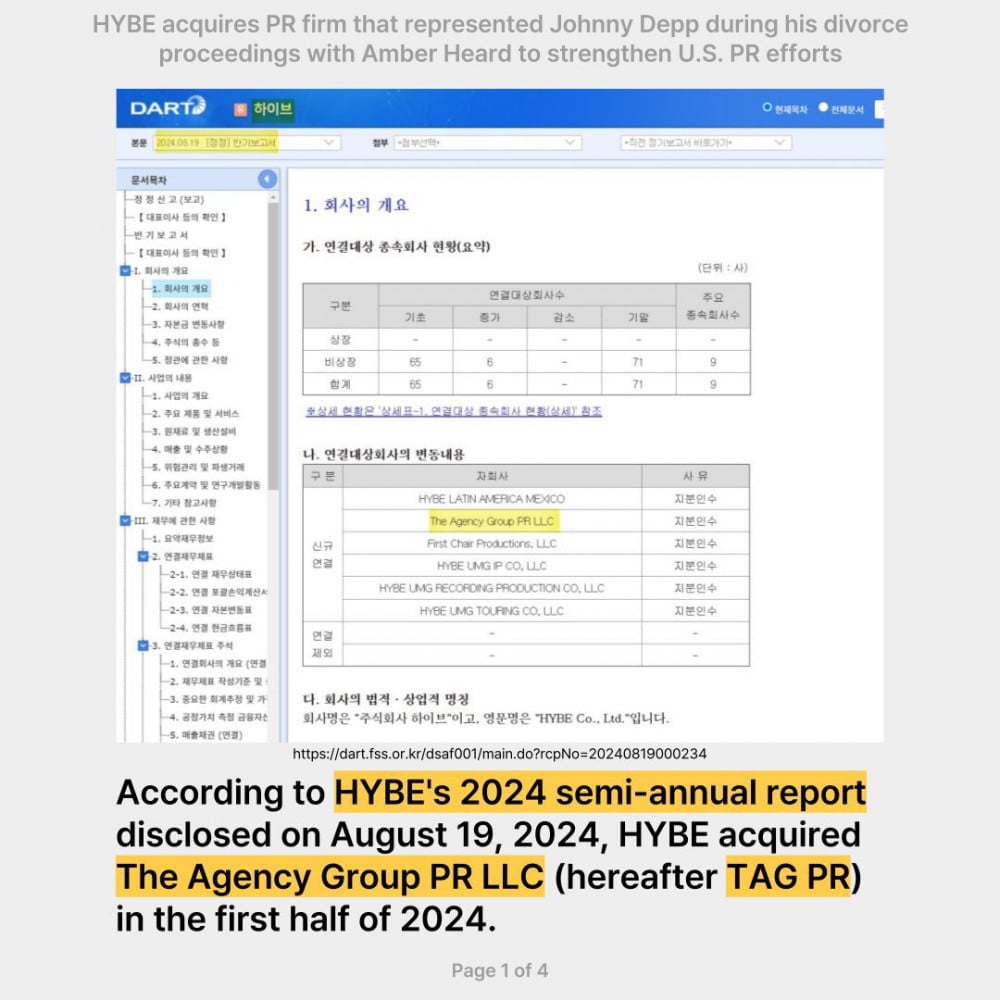Viewport: 1000px width, 1000px height.
Task: Collapse the 'III. 재무에 관한 사항' section
Action: pyautogui.click(x=125, y=521)
